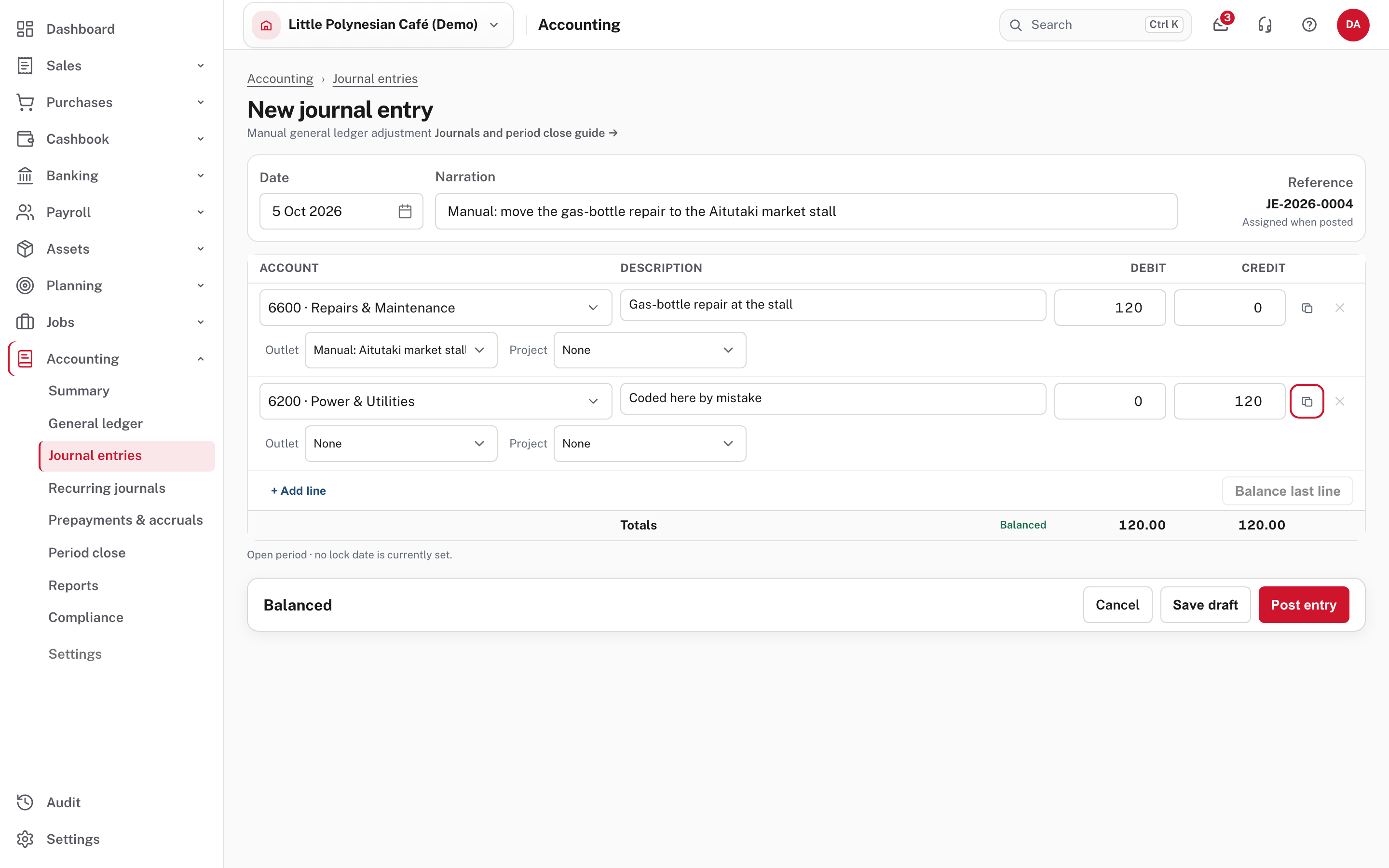The height and width of the screenshot is (868, 1389).
Task: Open Journals and period close guide link
Action: [x=526, y=133]
